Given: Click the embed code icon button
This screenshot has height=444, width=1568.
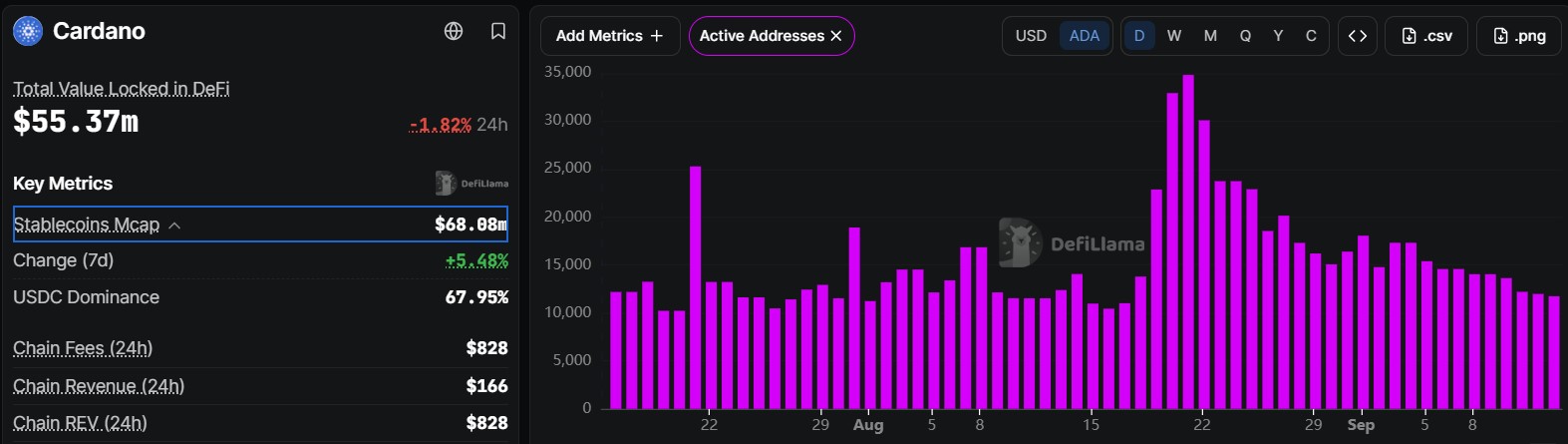Looking at the screenshot, I should (1358, 36).
